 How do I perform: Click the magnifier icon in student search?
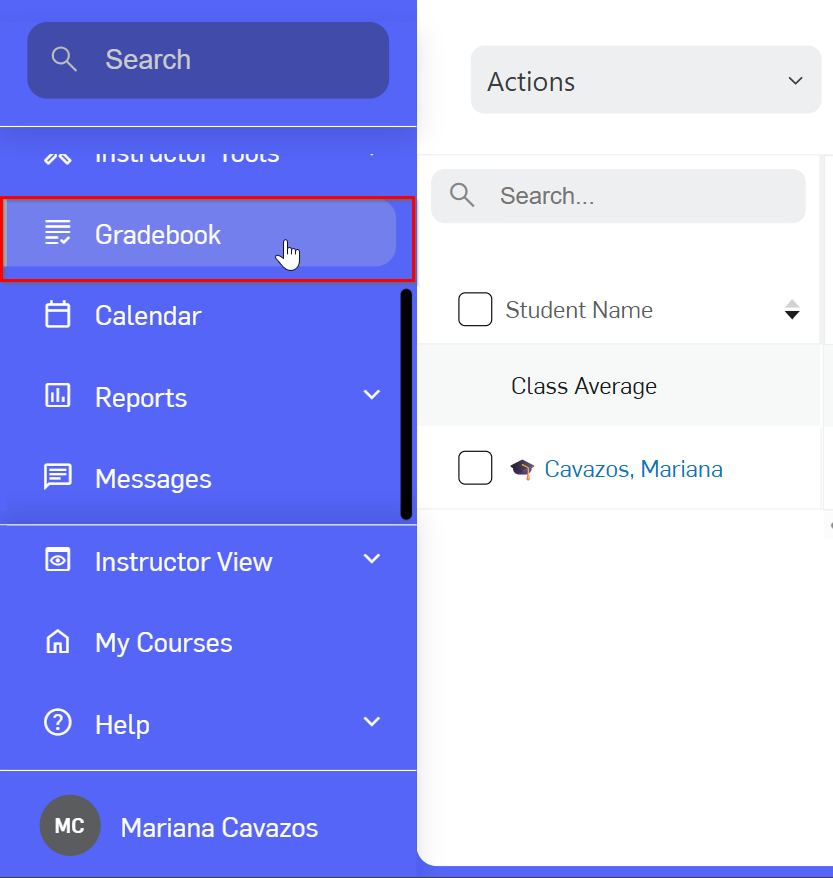click(x=462, y=195)
